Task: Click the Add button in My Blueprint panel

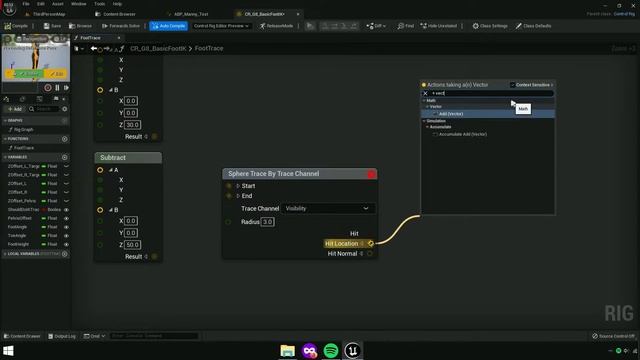Action: tap(15, 109)
